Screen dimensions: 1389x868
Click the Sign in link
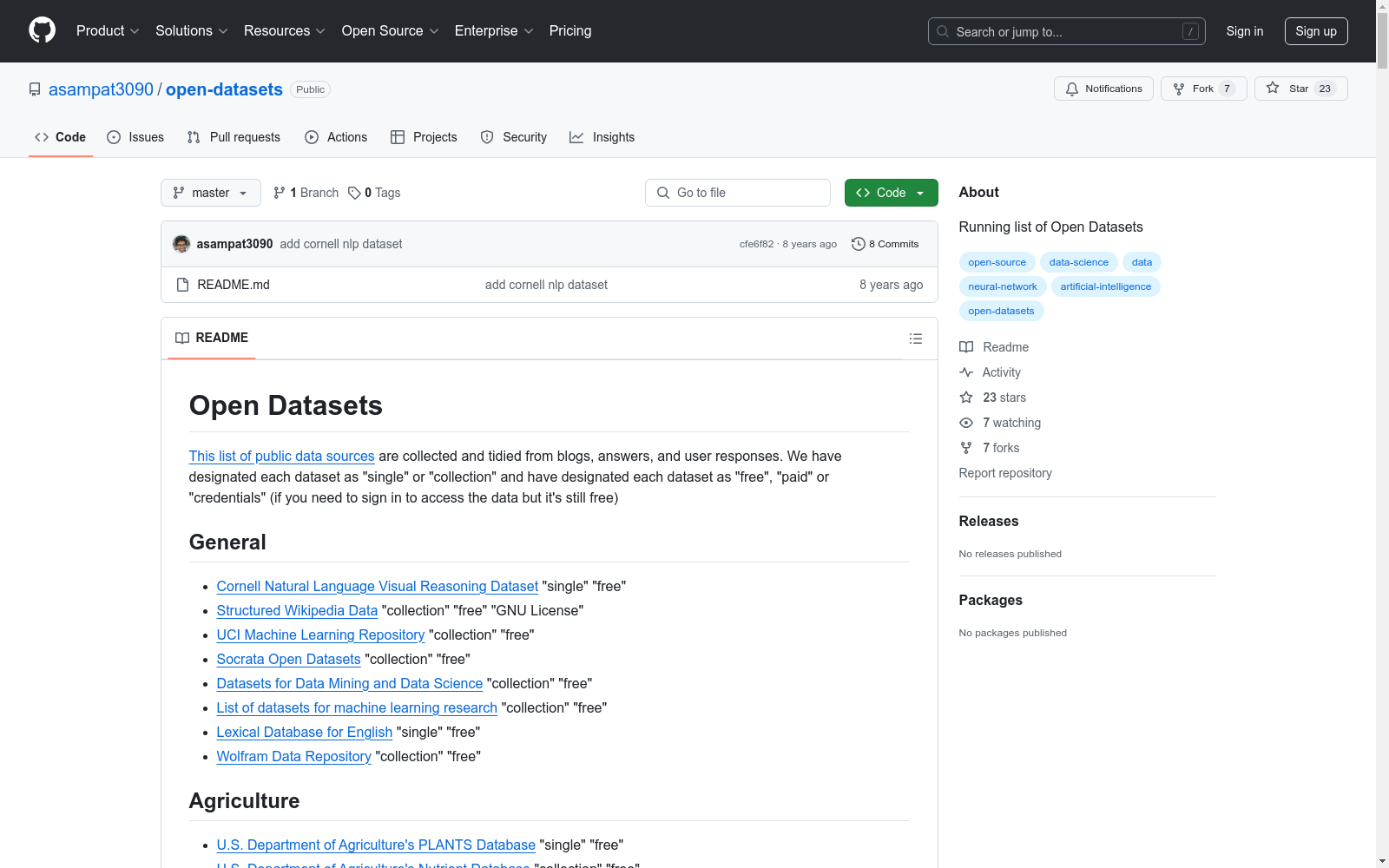tap(1245, 31)
